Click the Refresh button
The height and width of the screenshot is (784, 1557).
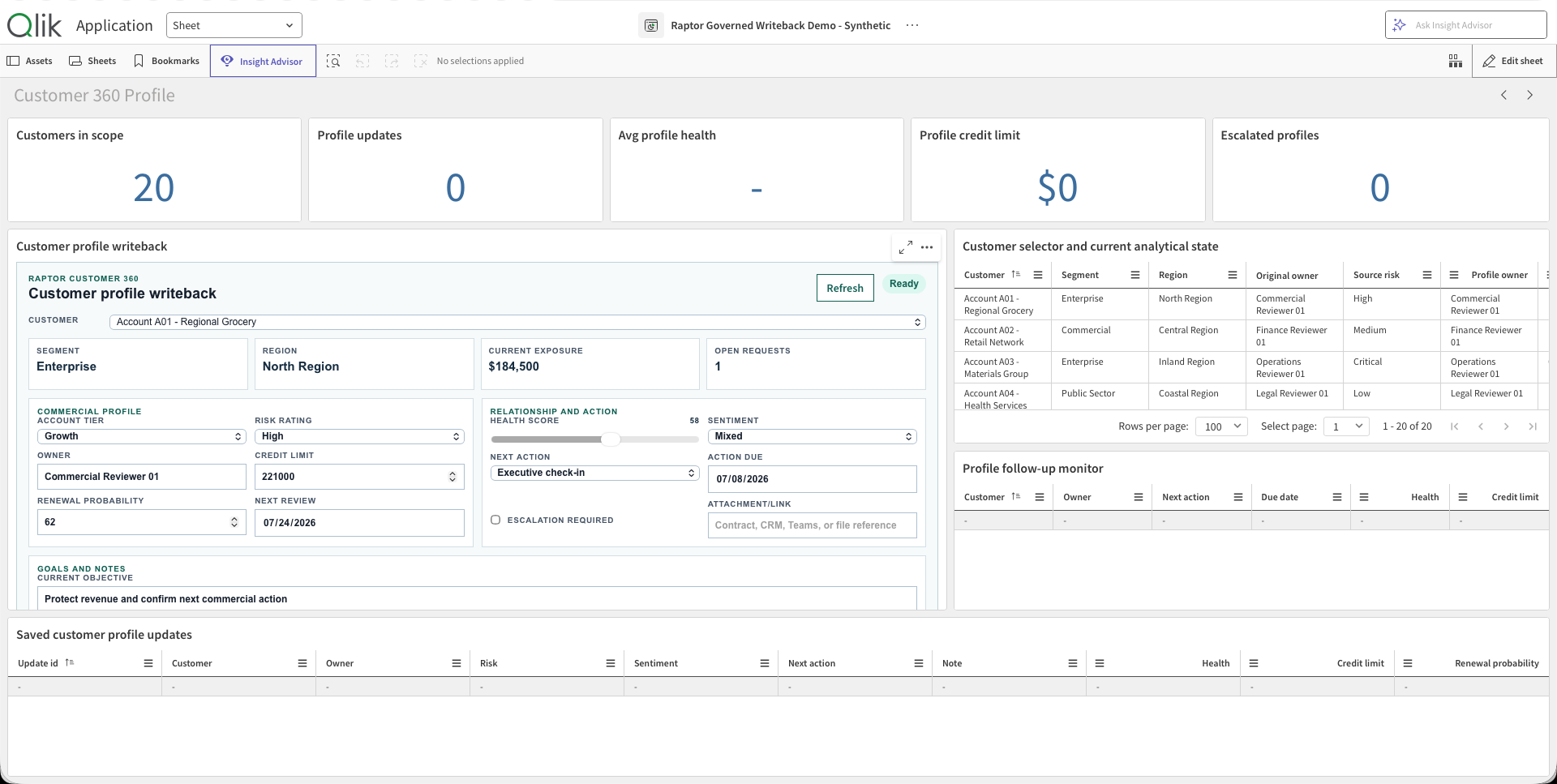845,288
